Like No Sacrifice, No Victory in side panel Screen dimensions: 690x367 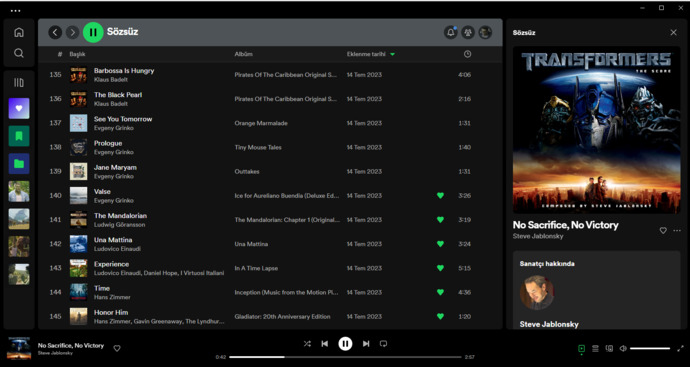coord(663,230)
